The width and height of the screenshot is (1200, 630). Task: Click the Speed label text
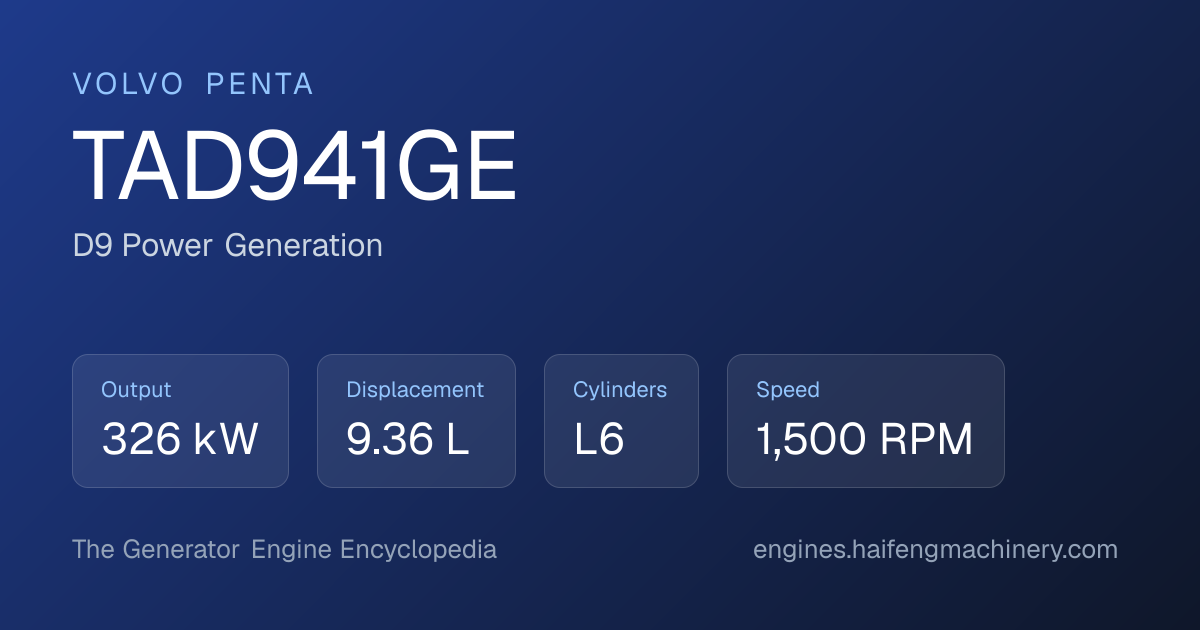point(788,390)
